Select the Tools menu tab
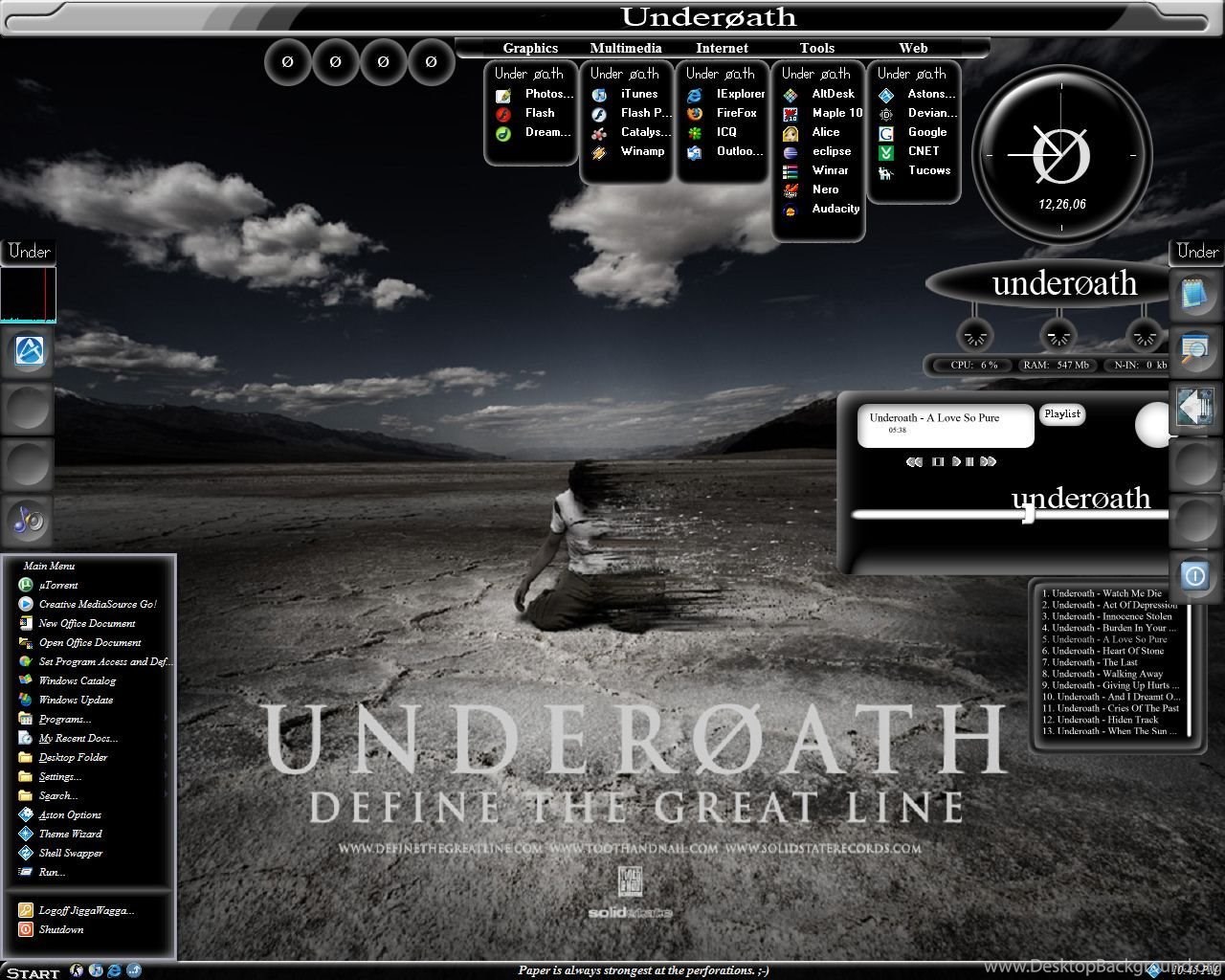Screen dimensions: 1225x980 (817, 48)
